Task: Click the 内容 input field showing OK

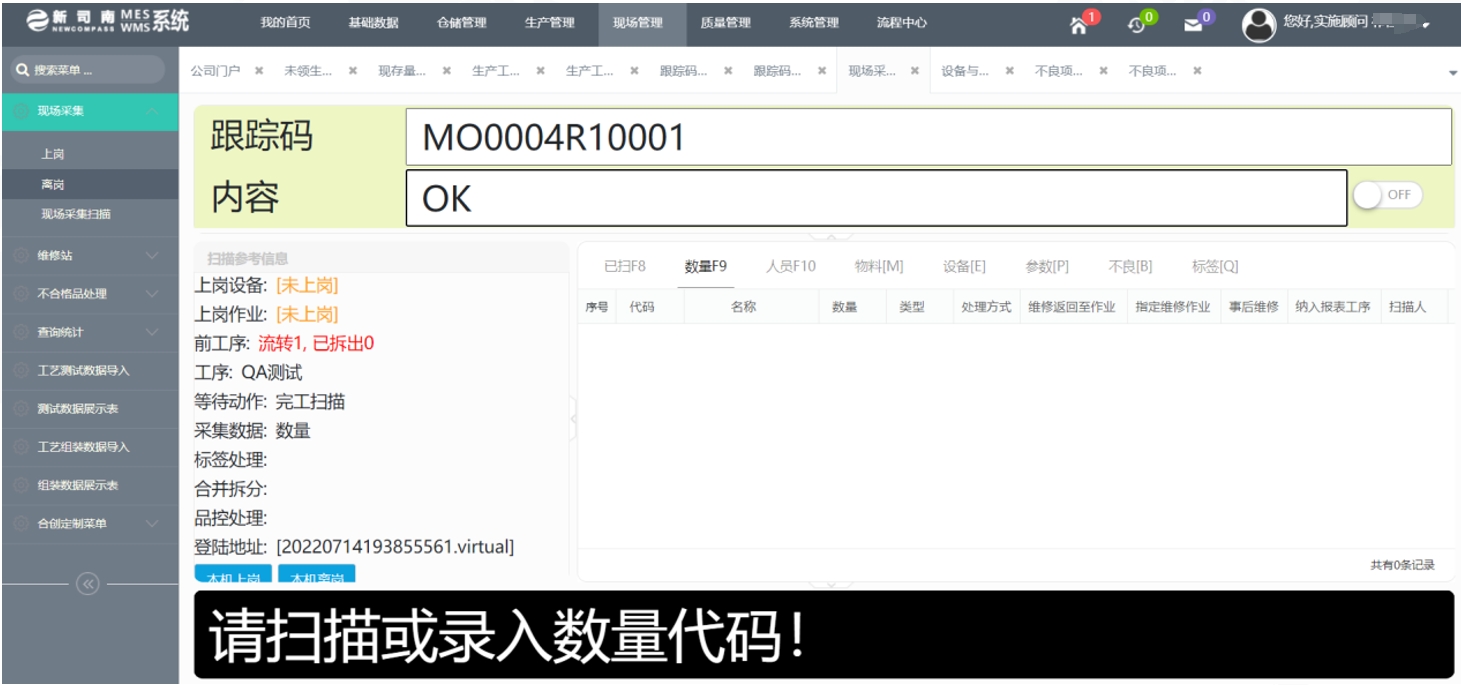Action: [876, 198]
